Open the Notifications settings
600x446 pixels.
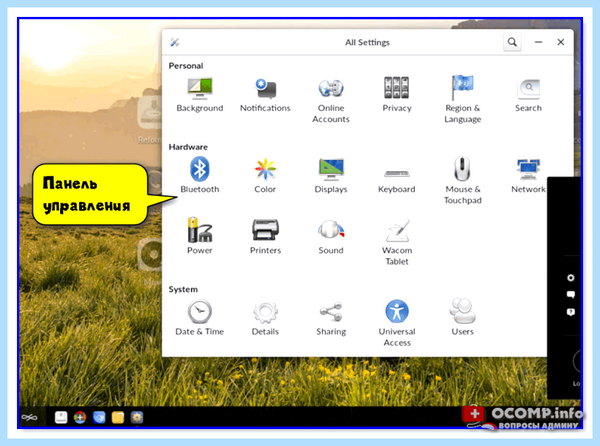(265, 95)
